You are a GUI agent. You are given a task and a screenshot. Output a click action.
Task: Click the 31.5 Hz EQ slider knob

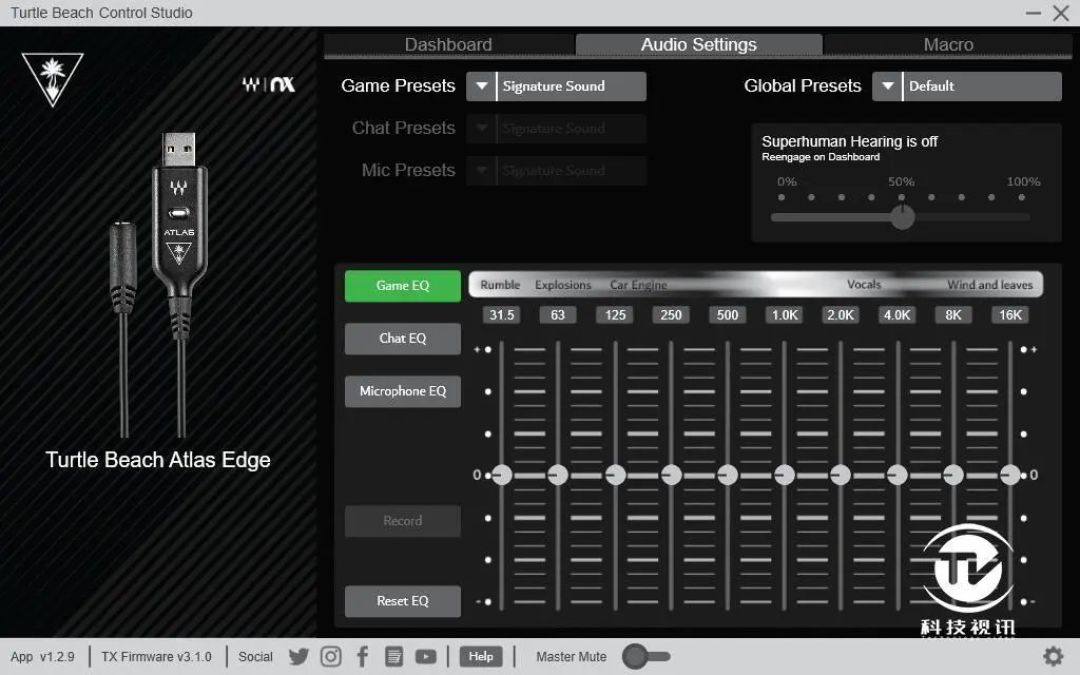pos(501,475)
